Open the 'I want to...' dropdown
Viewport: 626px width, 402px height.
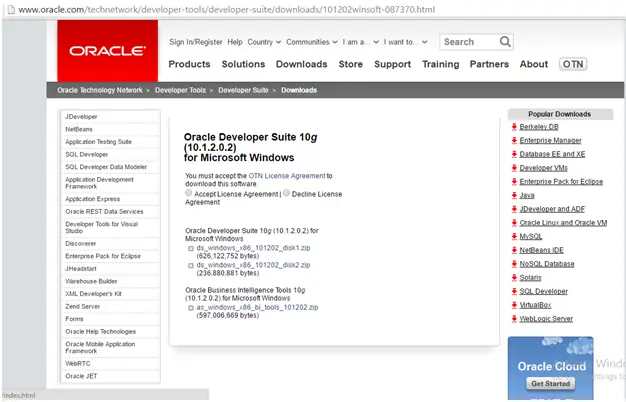click(406, 42)
